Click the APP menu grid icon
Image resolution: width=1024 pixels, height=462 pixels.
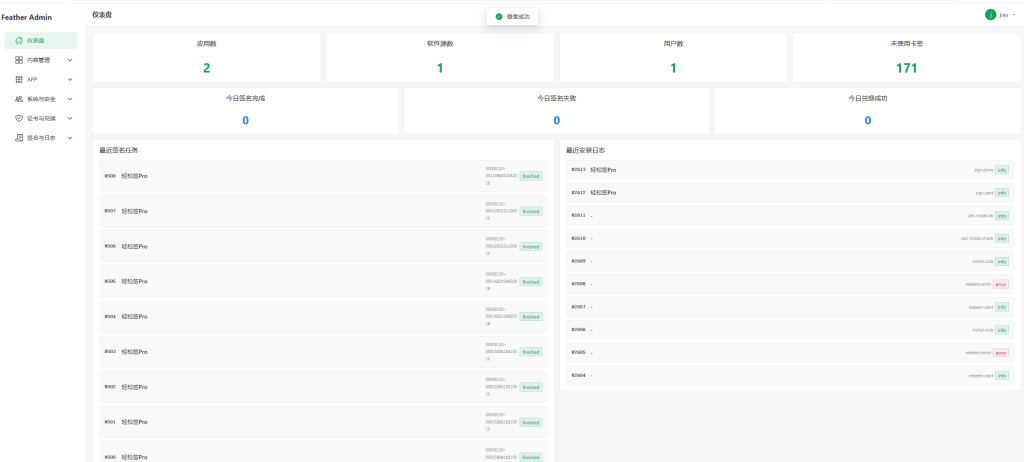coord(19,79)
